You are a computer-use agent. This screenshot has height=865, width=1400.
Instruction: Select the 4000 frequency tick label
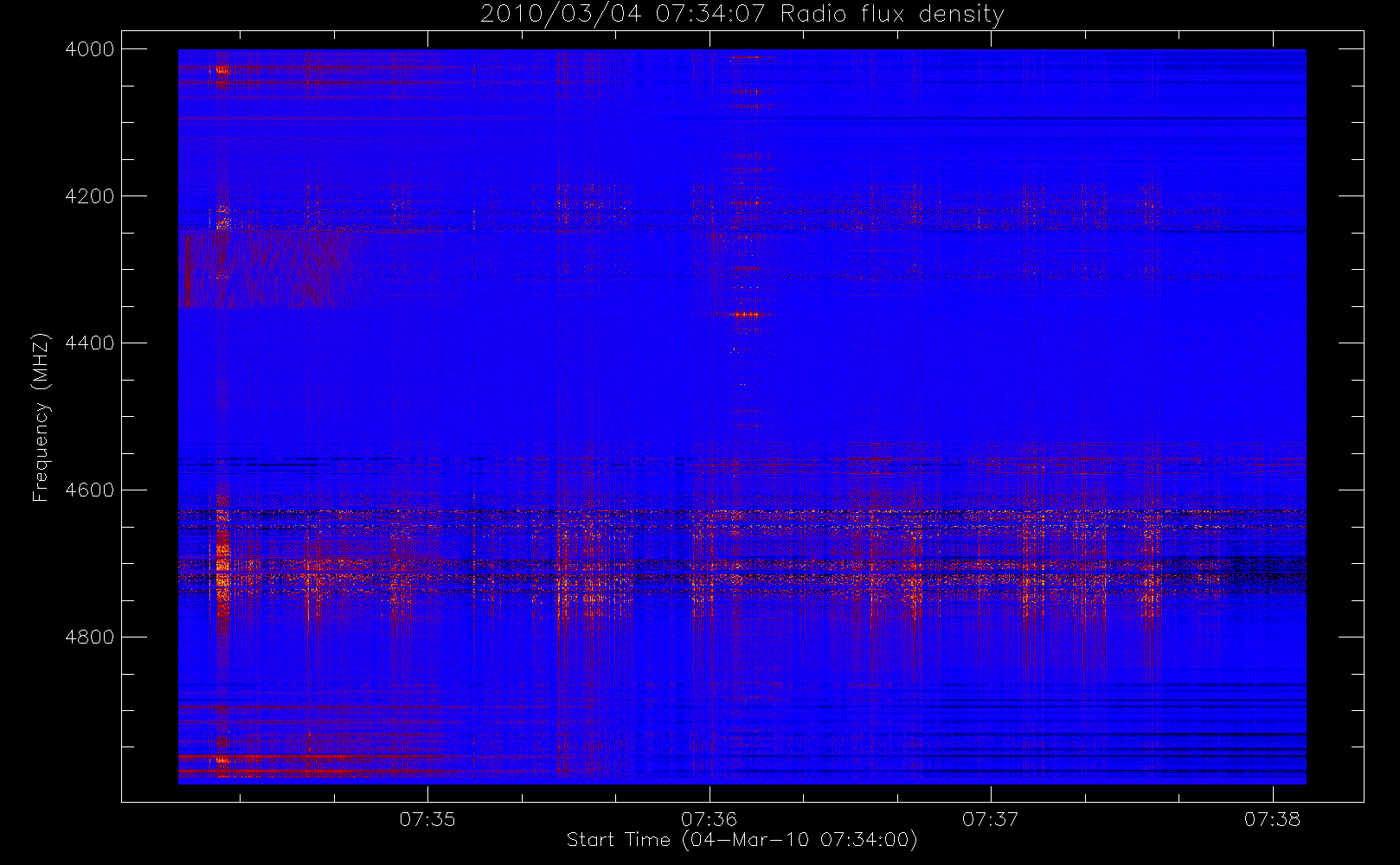(x=90, y=49)
